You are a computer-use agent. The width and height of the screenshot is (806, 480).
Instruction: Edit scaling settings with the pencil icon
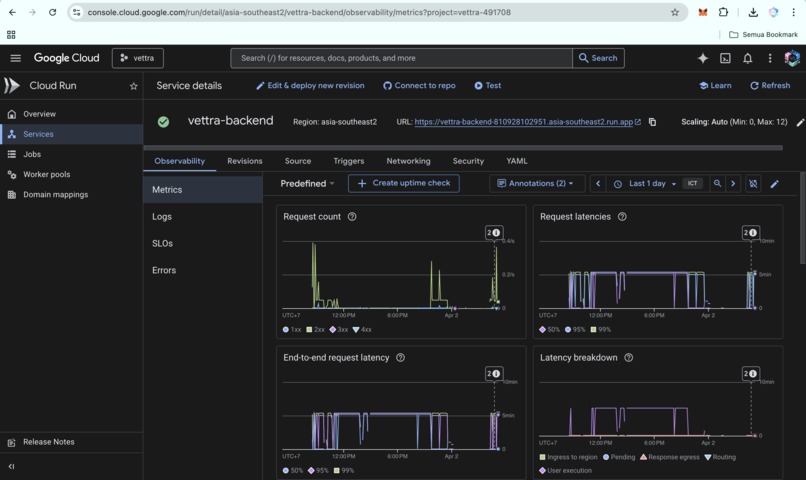pos(800,122)
